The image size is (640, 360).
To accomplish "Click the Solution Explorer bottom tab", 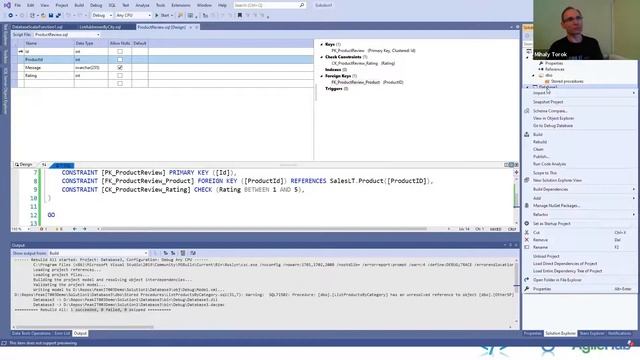I will [560, 333].
